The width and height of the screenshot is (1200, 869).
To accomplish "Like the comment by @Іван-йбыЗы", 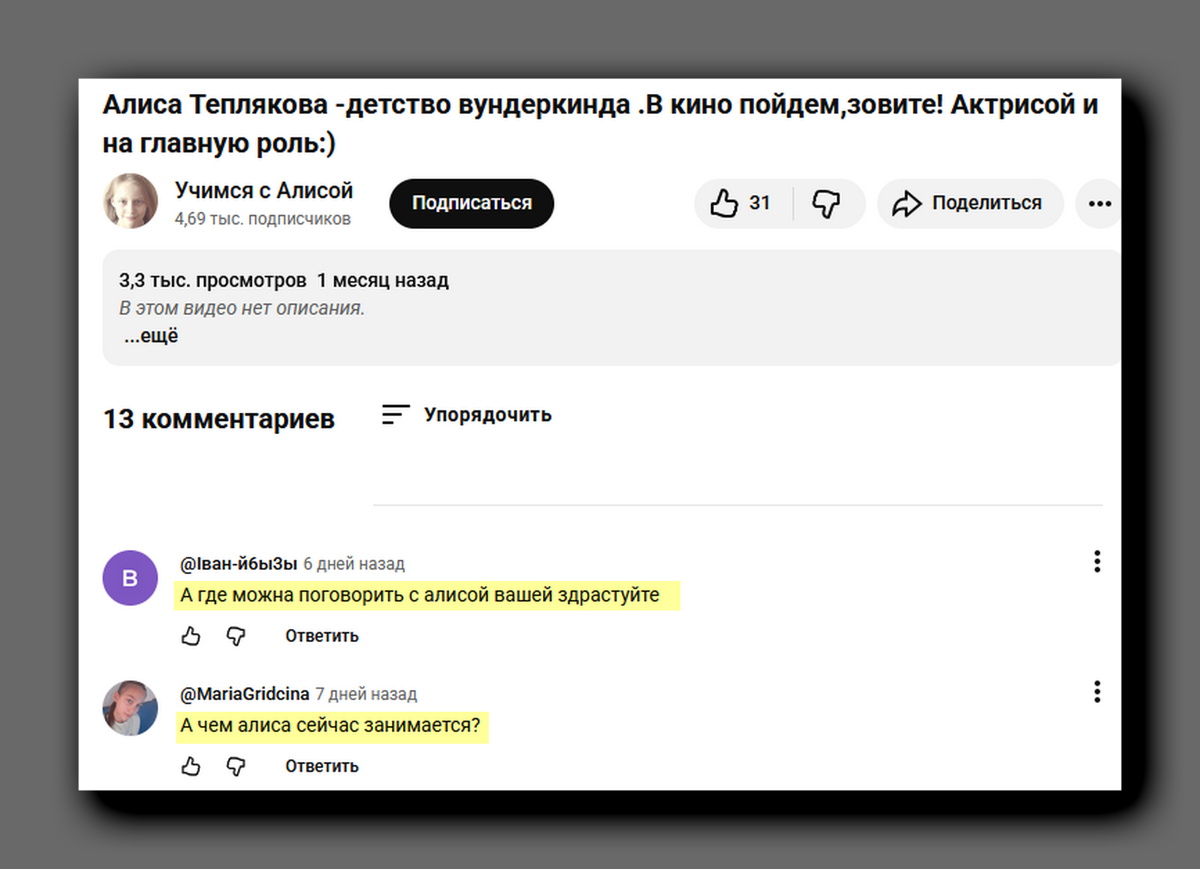I will click(190, 635).
